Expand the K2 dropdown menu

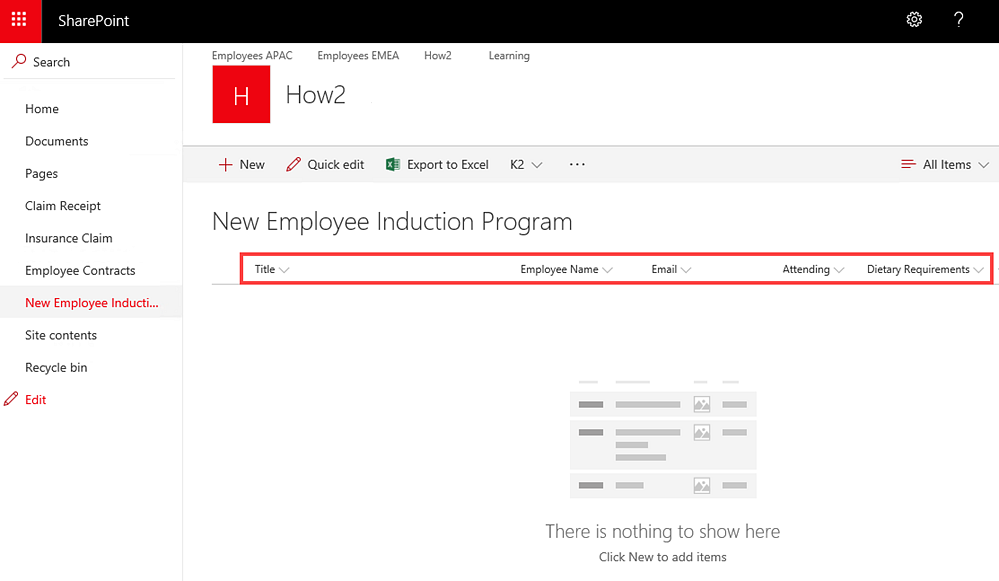click(x=526, y=165)
